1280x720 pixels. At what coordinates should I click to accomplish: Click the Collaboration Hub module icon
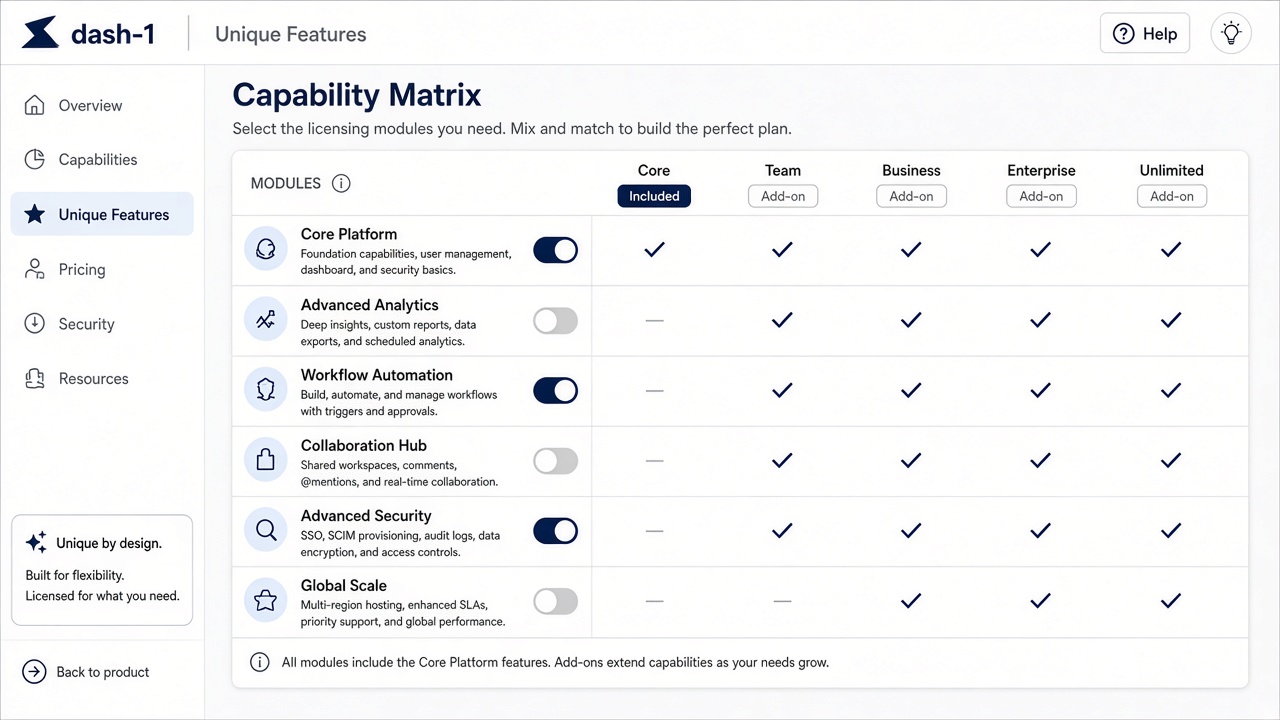pyautogui.click(x=266, y=460)
